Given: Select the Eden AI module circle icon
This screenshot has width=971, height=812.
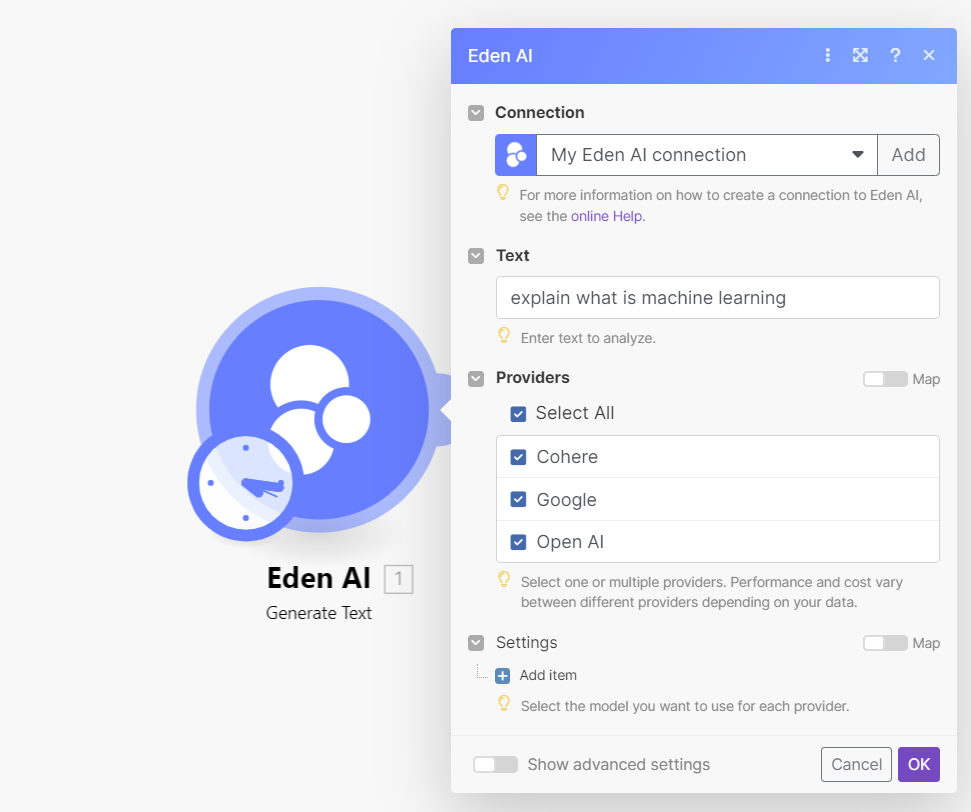Looking at the screenshot, I should [318, 410].
